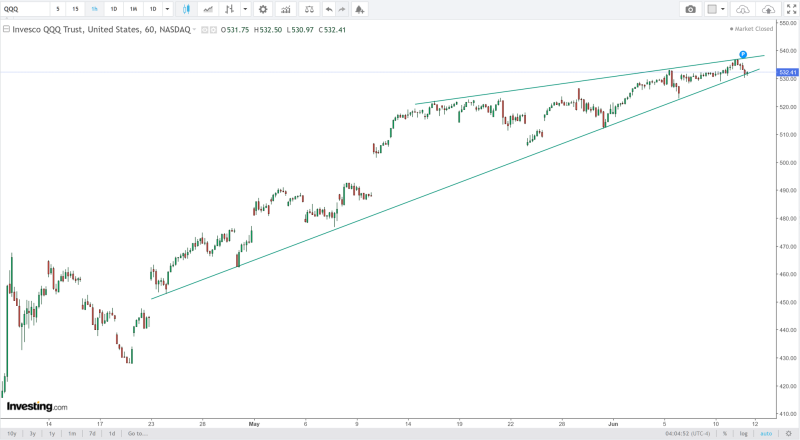Image resolution: width=800 pixels, height=440 pixels.
Task: Enter fullscreen mode with arrows icon
Action: 791,9
